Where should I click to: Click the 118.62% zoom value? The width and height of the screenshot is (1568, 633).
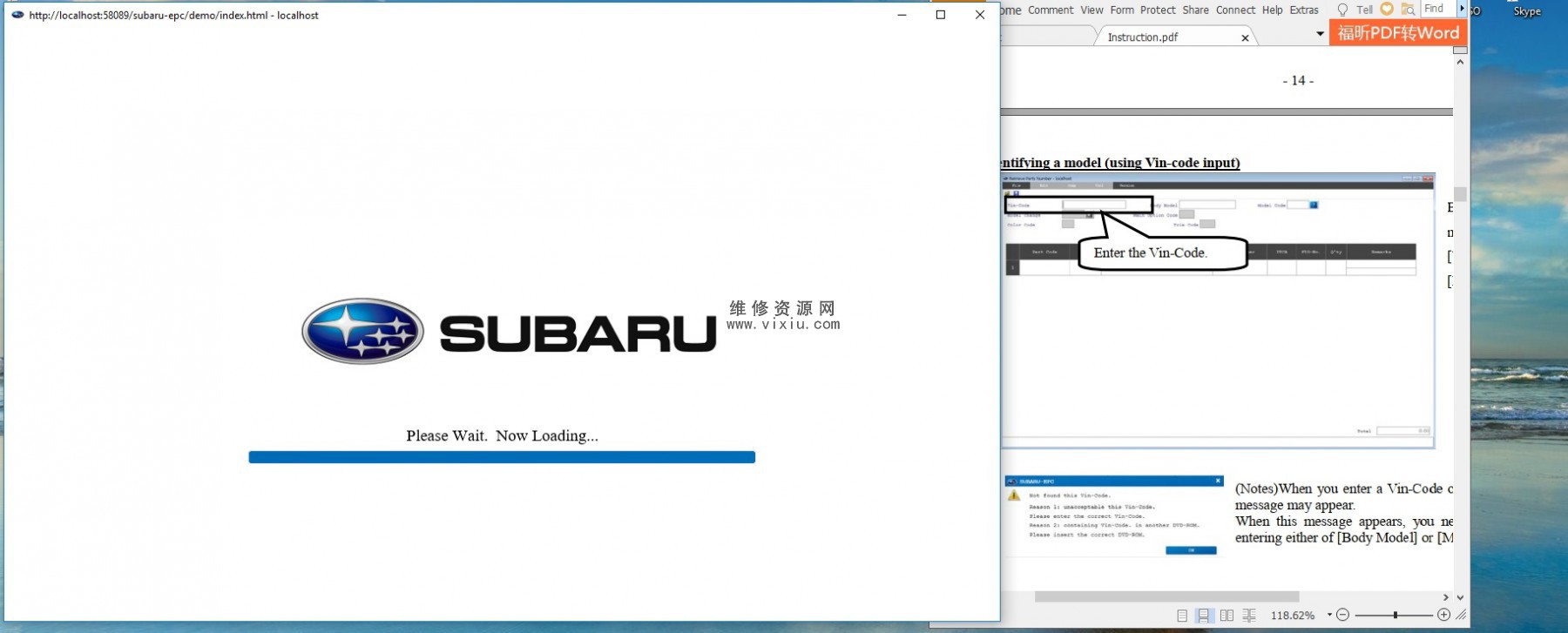tap(1293, 616)
